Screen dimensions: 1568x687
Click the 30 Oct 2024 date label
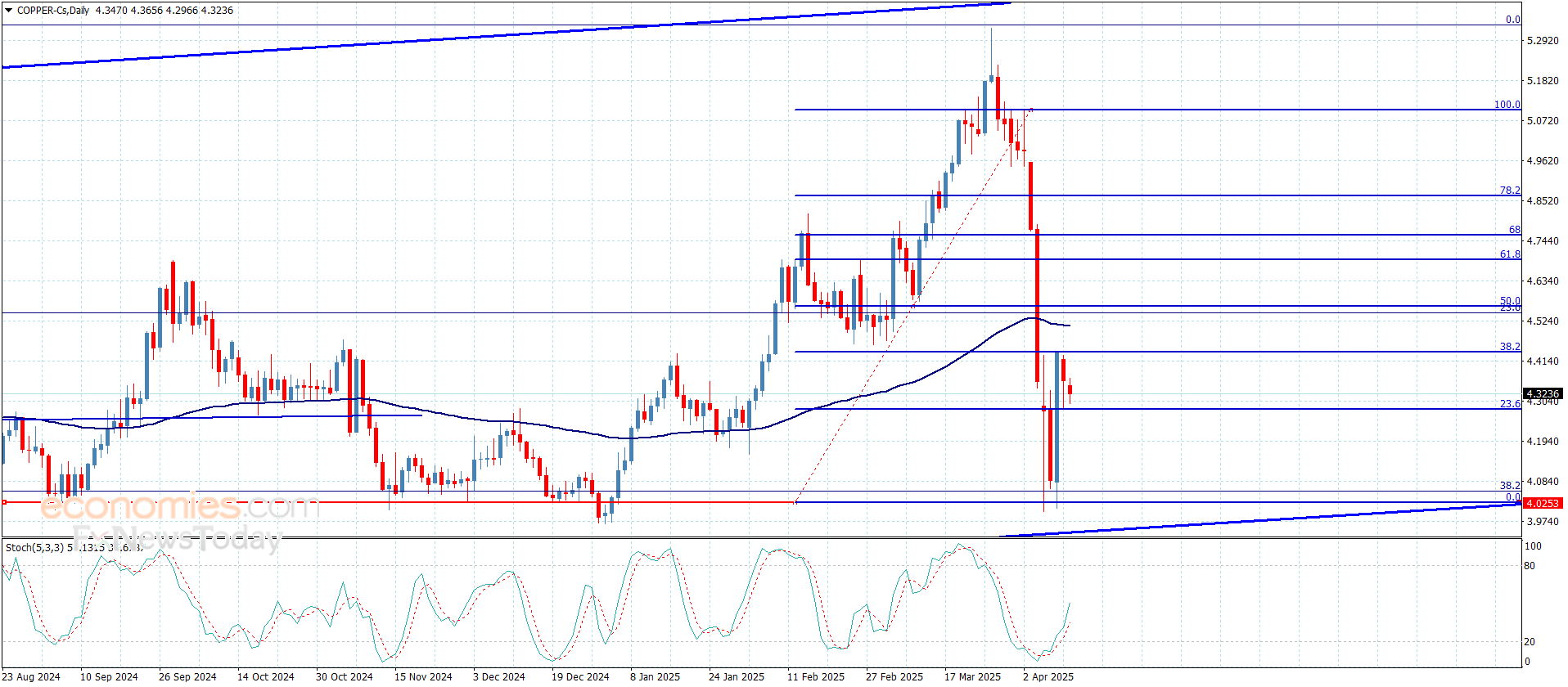345,677
